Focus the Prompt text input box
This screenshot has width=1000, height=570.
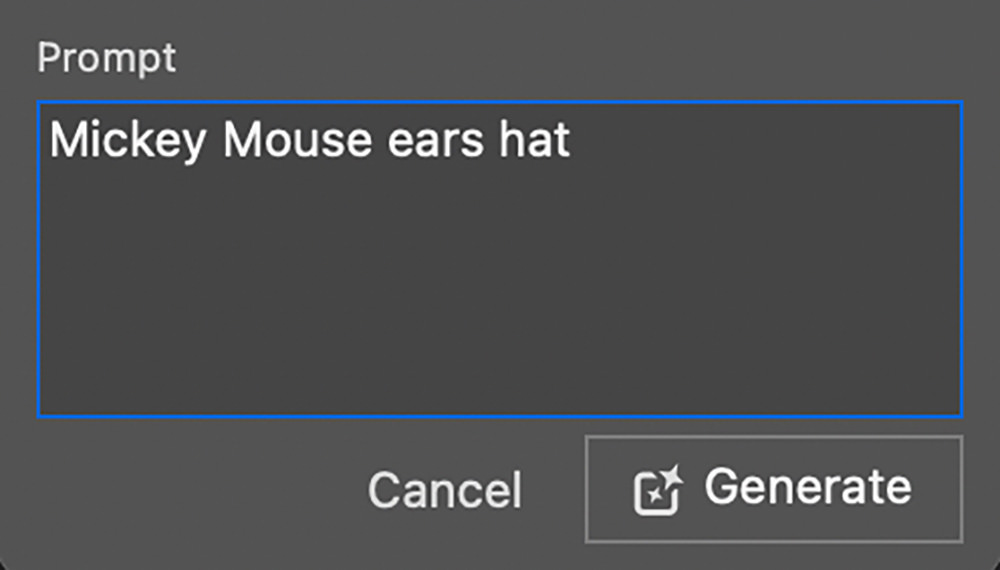(500, 259)
